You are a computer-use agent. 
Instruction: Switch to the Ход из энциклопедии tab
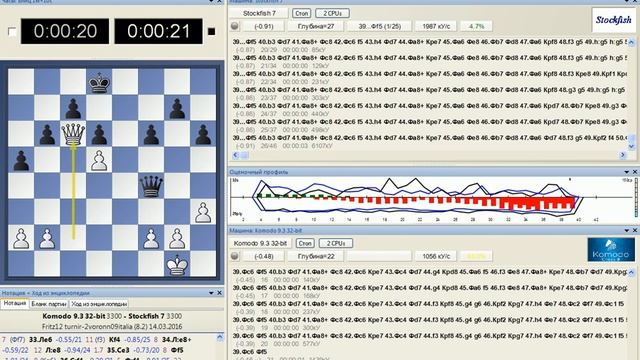pyautogui.click(x=99, y=304)
